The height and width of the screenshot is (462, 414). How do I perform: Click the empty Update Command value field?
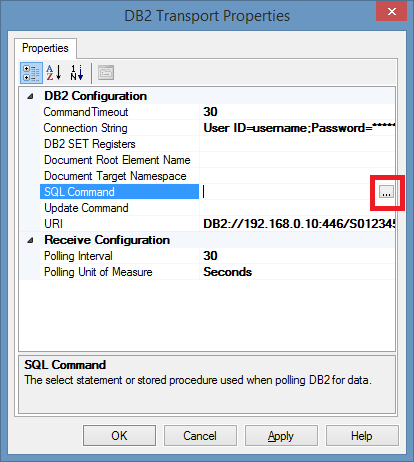coord(297,208)
